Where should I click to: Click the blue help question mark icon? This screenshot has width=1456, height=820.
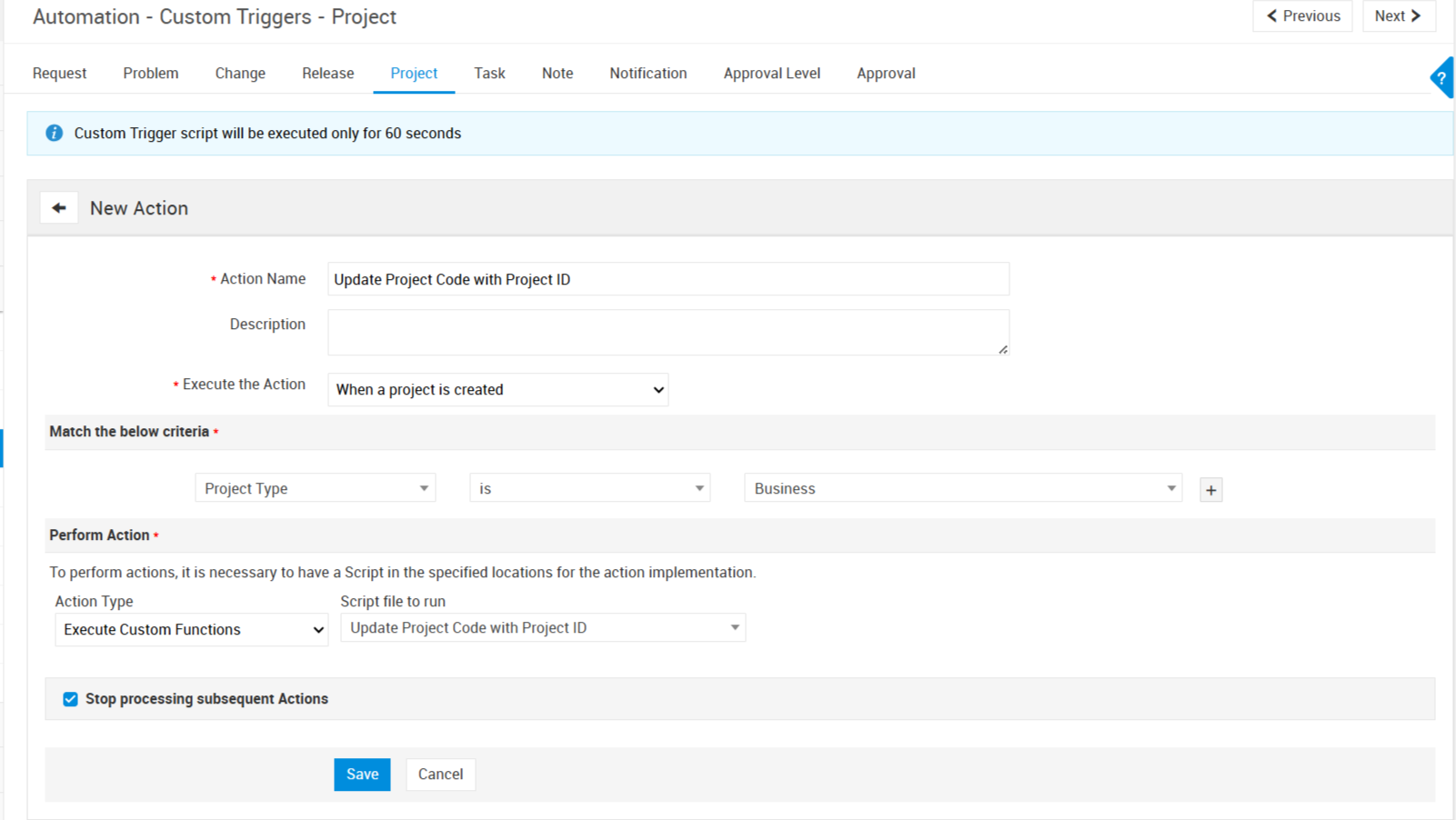(1441, 78)
